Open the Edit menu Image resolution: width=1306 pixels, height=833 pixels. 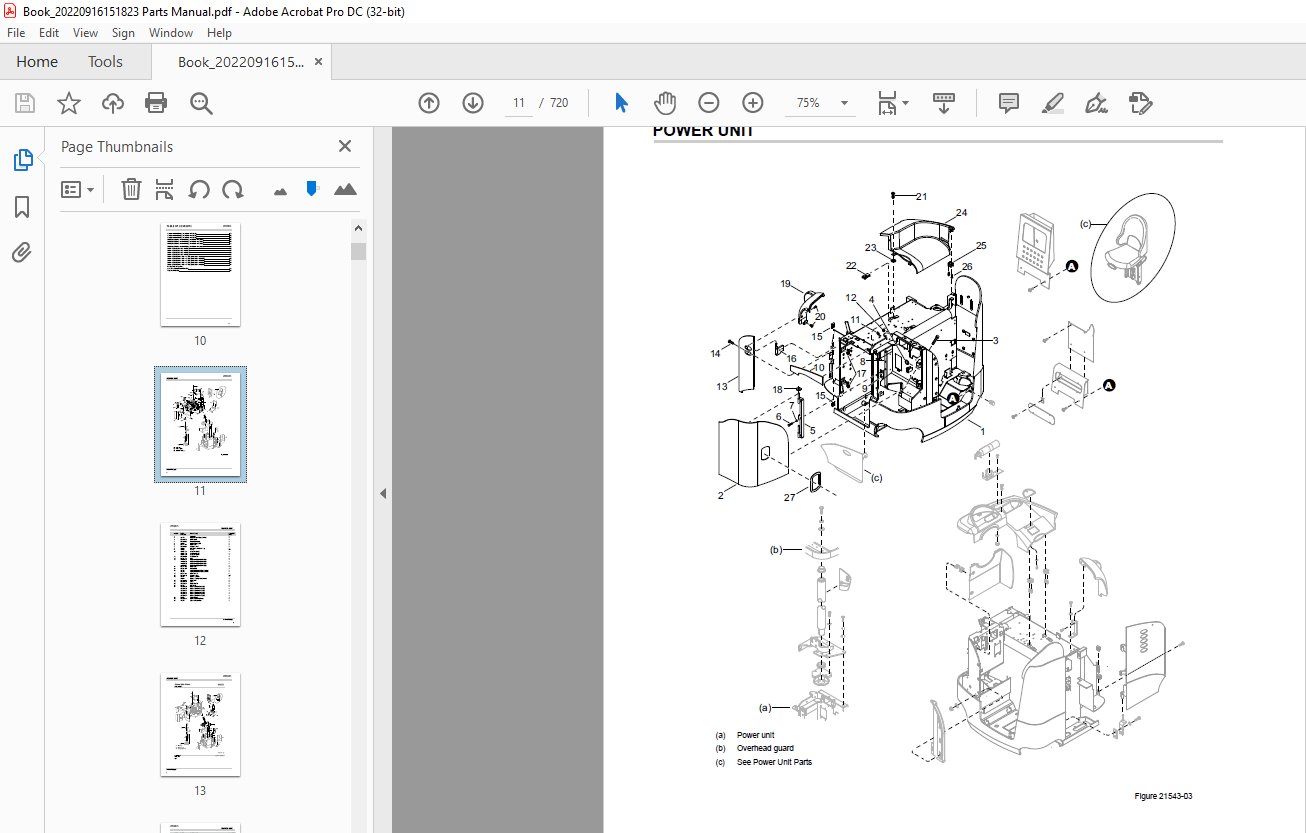click(49, 33)
